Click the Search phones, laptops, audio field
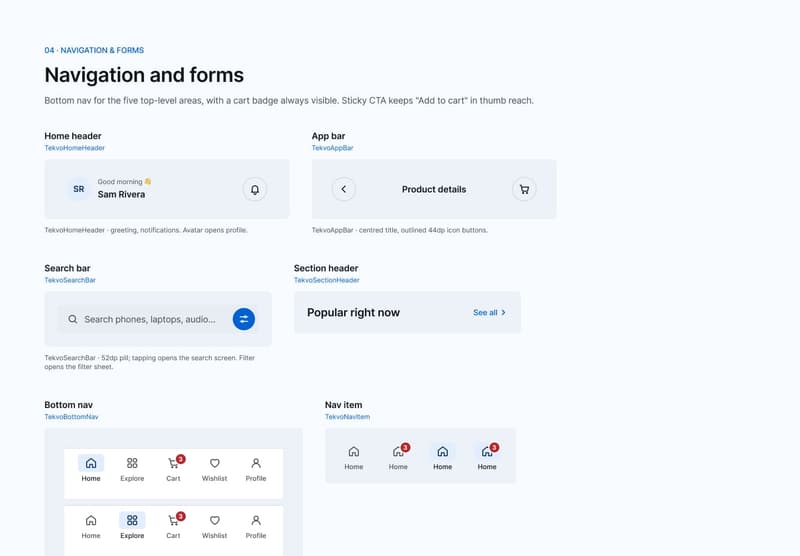This screenshot has width=800, height=556. coord(158,319)
